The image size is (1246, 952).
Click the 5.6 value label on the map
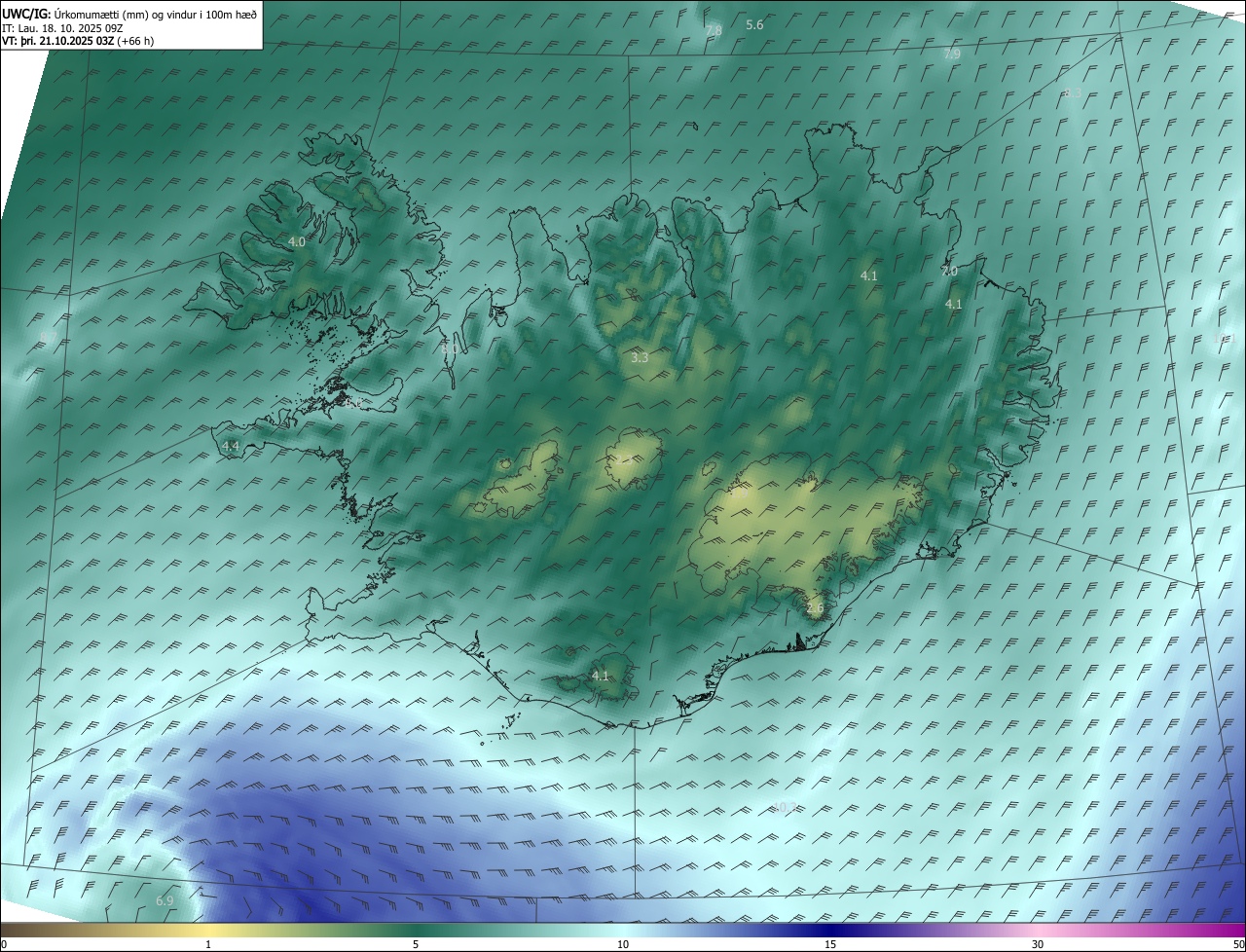754,25
